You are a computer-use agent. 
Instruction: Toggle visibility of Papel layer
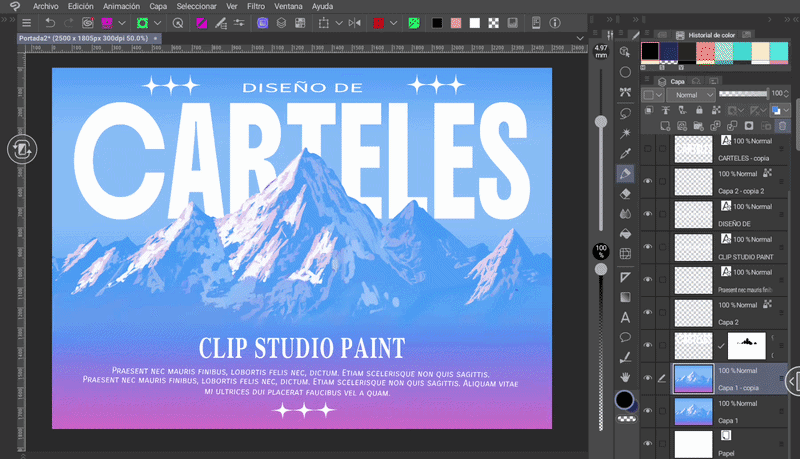click(x=648, y=443)
